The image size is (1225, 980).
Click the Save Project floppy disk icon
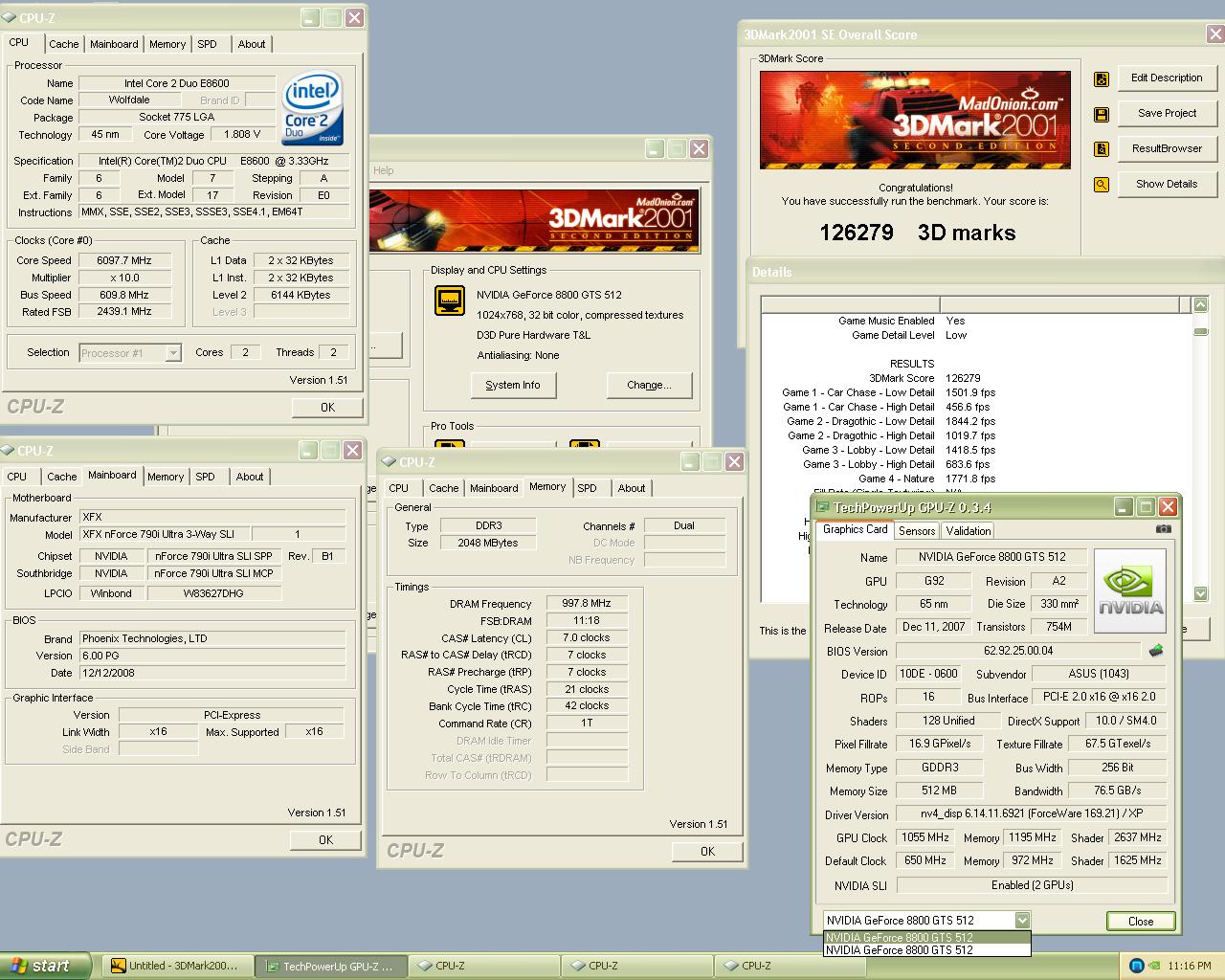(1102, 114)
